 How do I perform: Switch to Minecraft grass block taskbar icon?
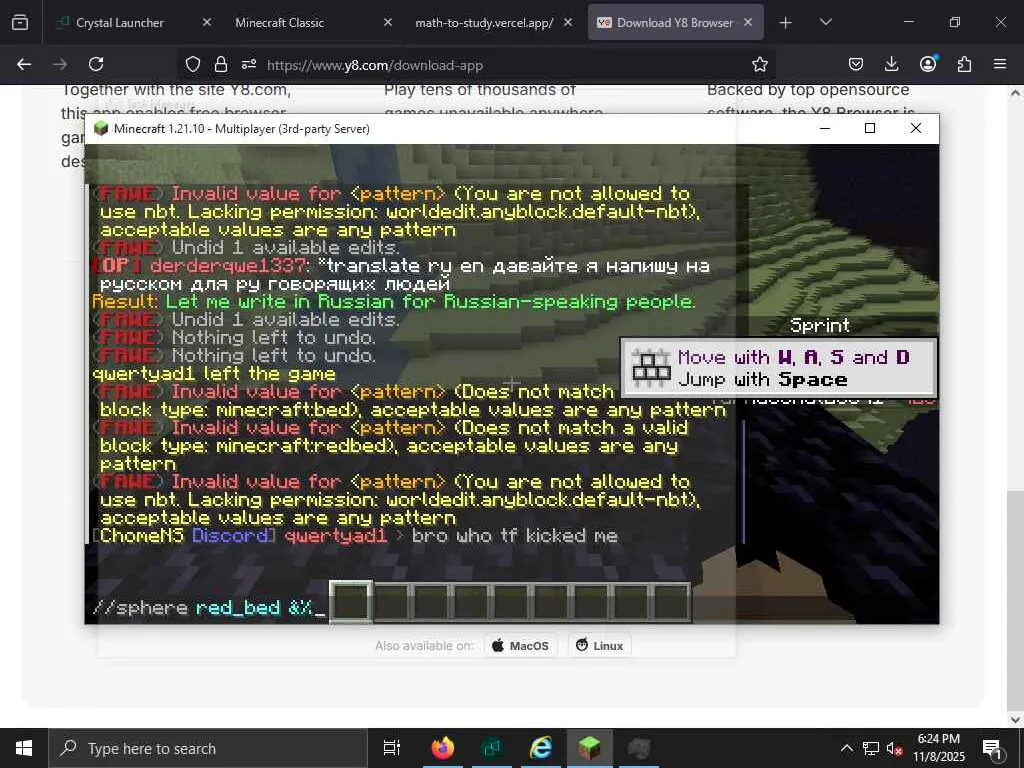590,748
